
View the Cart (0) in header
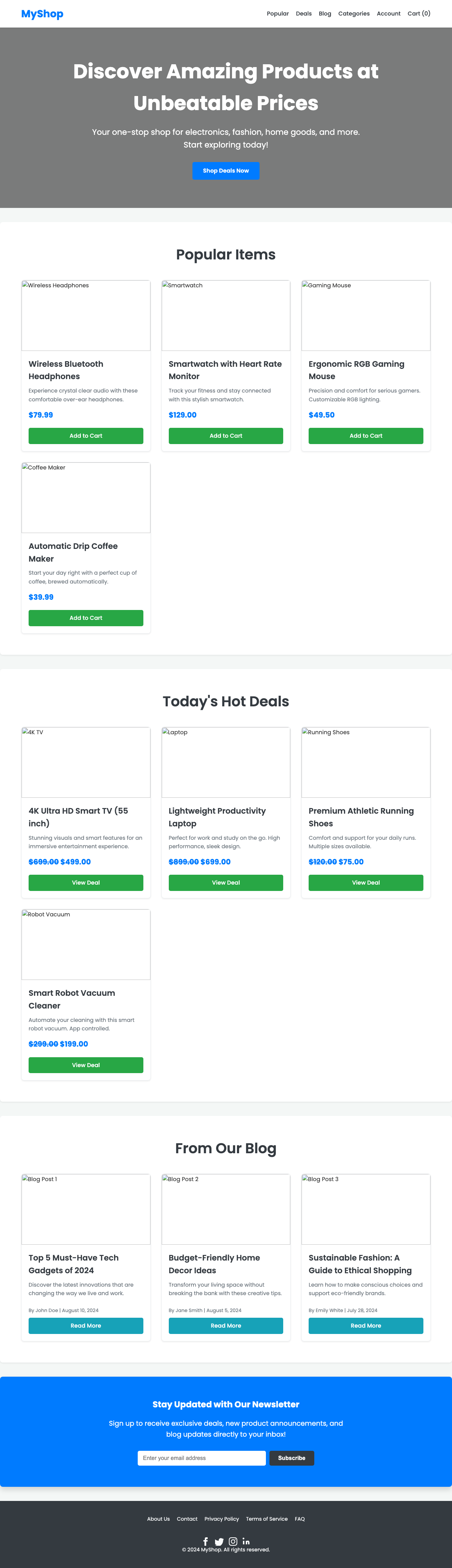[x=419, y=13]
